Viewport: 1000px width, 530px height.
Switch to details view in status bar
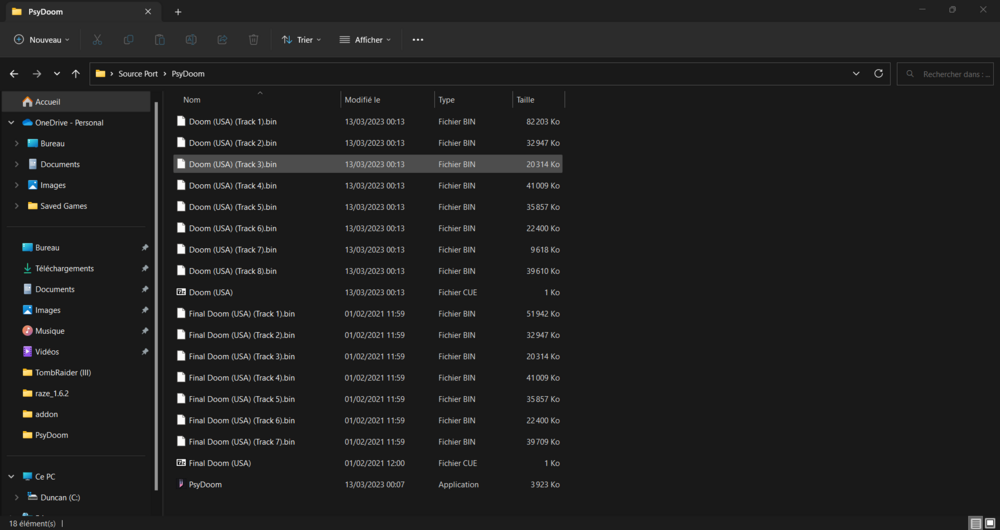pyautogui.click(x=975, y=523)
